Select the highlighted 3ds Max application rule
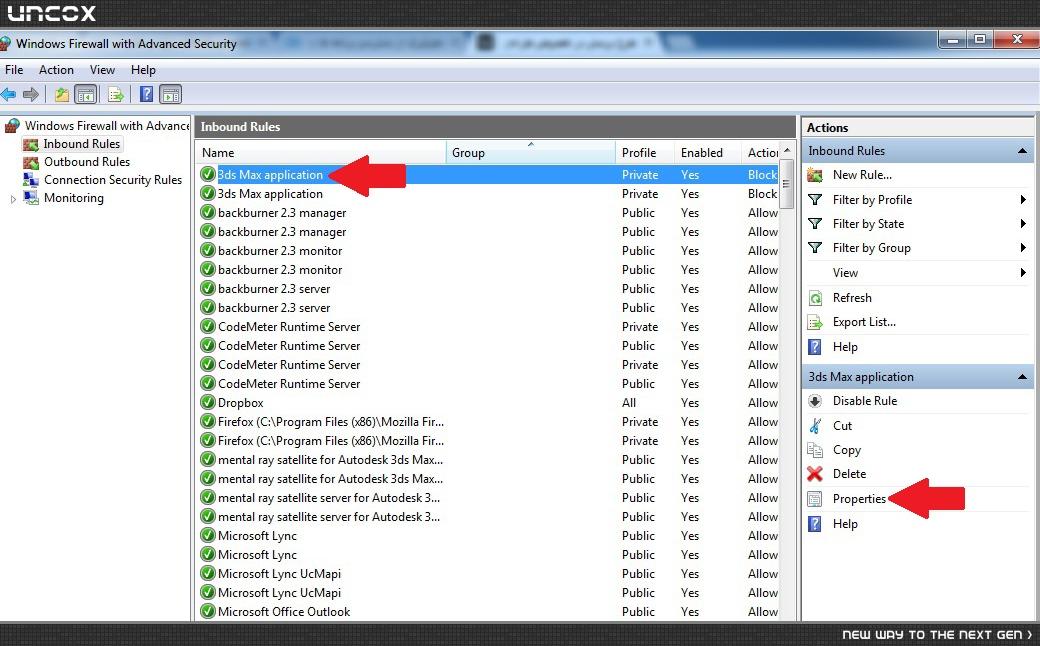This screenshot has height=646, width=1040. click(488, 175)
